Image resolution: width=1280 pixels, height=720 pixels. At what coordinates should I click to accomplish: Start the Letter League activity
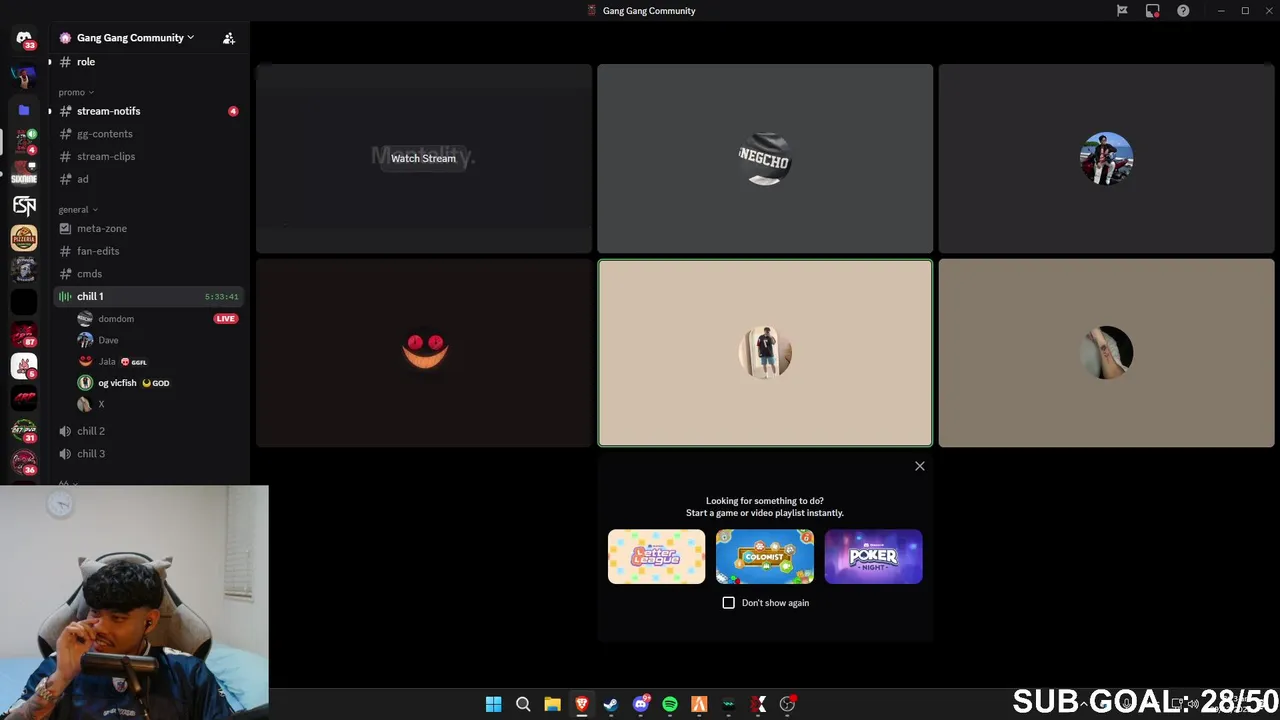(656, 556)
